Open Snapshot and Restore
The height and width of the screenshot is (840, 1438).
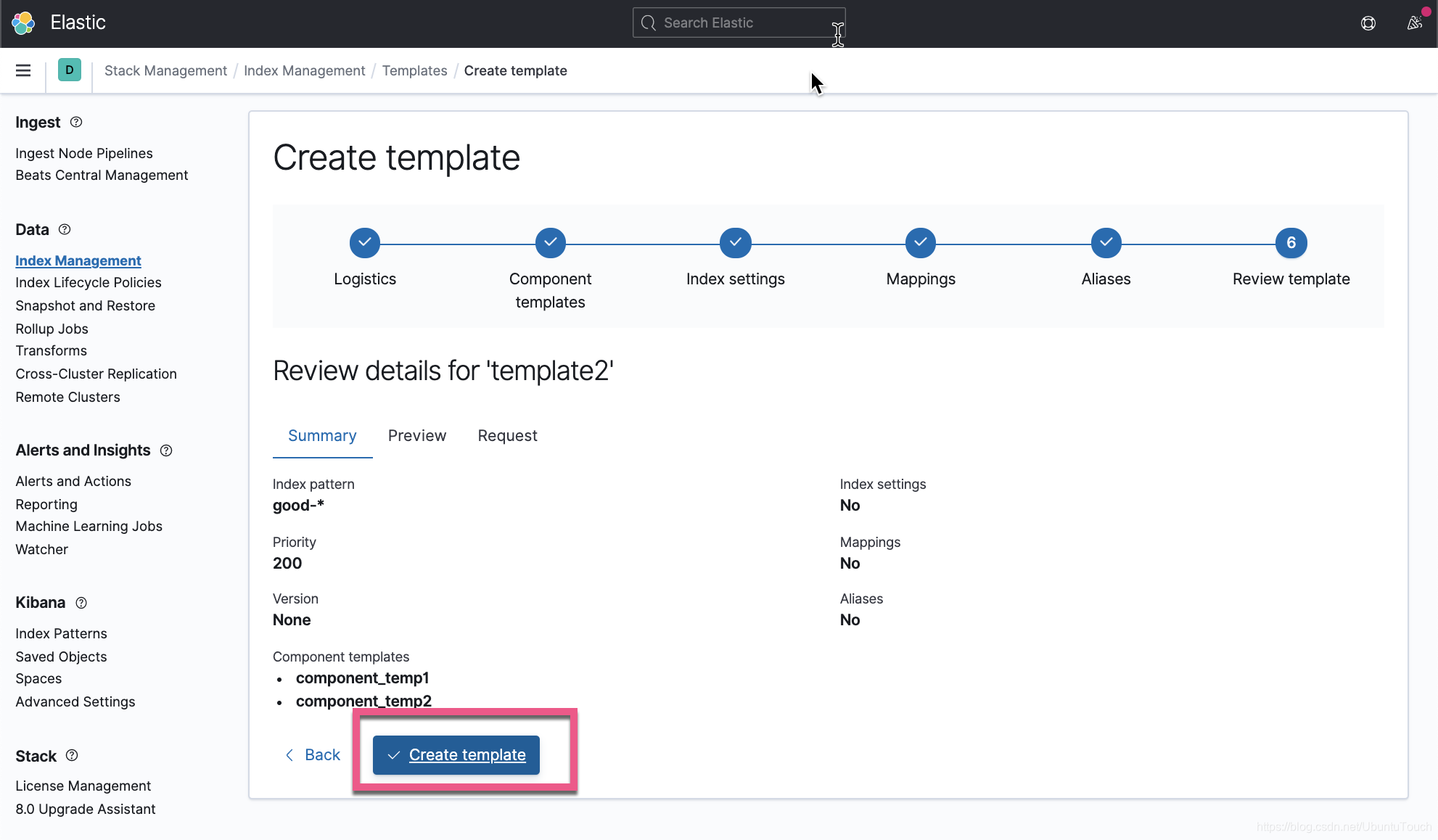coord(86,305)
